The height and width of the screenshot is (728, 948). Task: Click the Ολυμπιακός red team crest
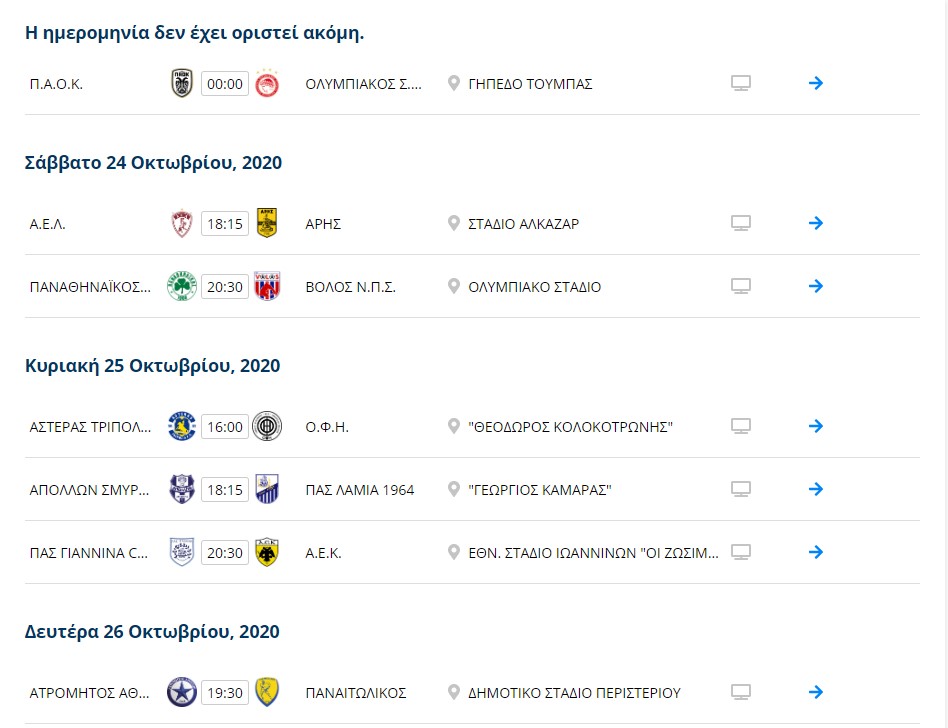tap(267, 83)
